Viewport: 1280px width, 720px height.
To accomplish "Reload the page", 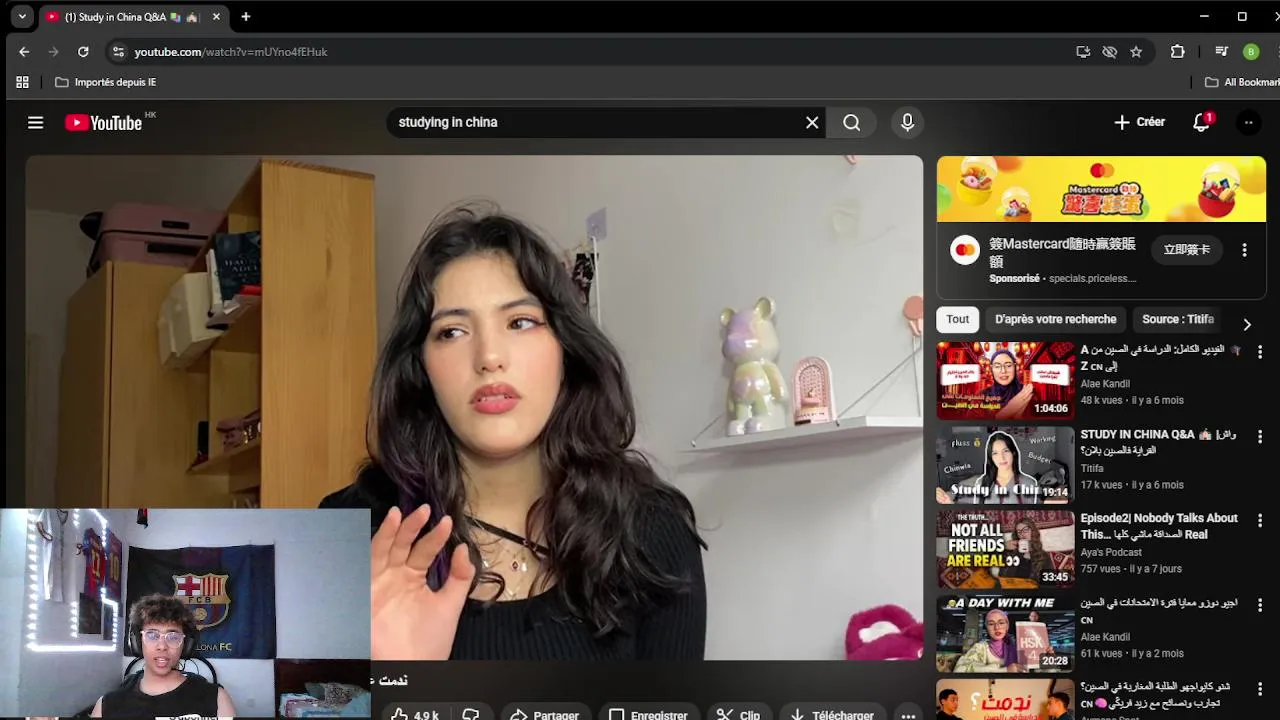I will (x=83, y=52).
